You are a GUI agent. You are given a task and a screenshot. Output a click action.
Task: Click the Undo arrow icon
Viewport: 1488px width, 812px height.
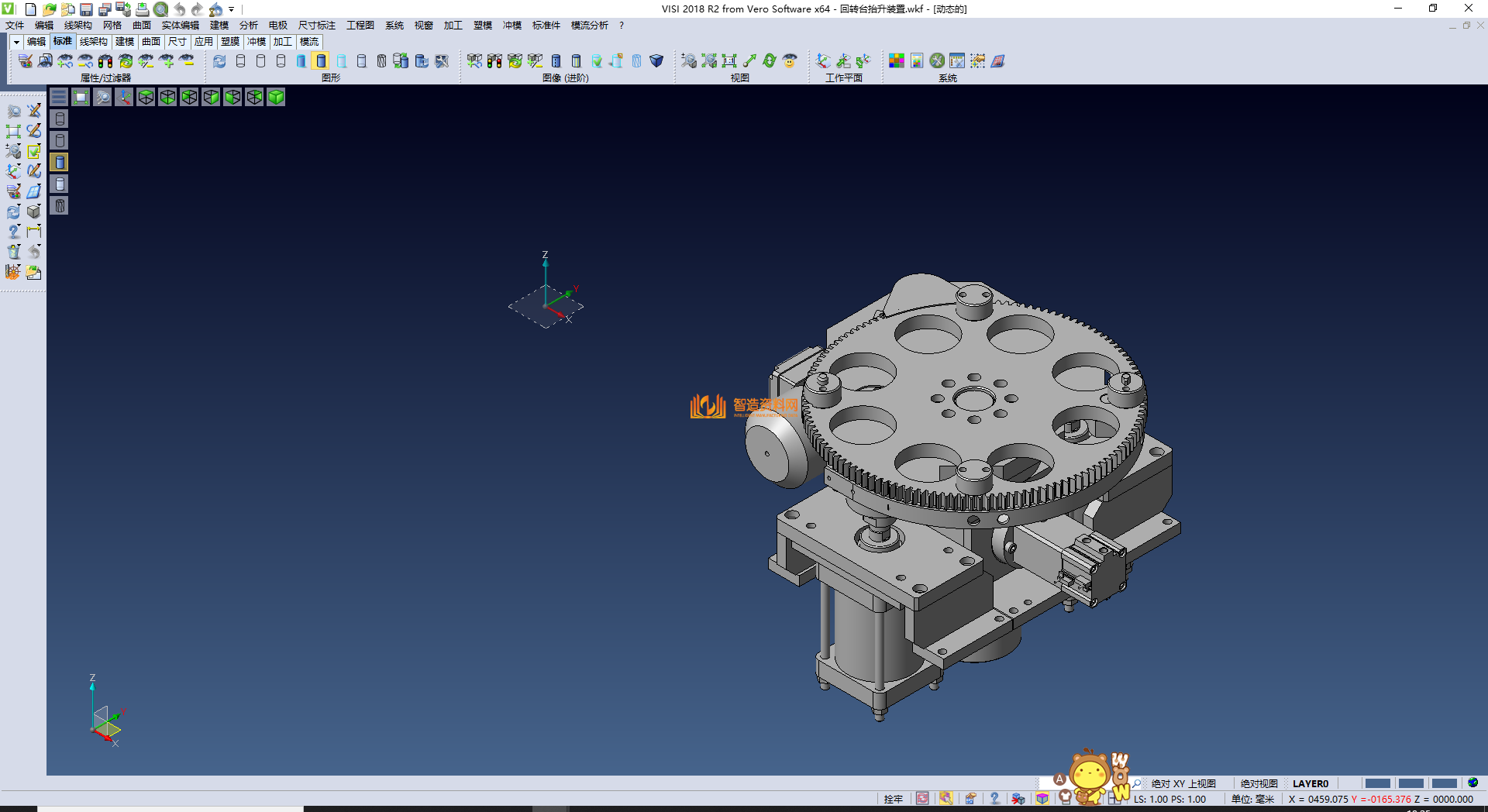click(179, 9)
